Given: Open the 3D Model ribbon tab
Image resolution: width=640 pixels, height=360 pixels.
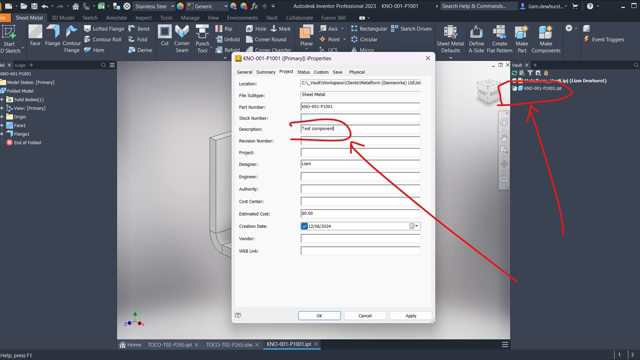Looking at the screenshot, I should tap(62, 18).
